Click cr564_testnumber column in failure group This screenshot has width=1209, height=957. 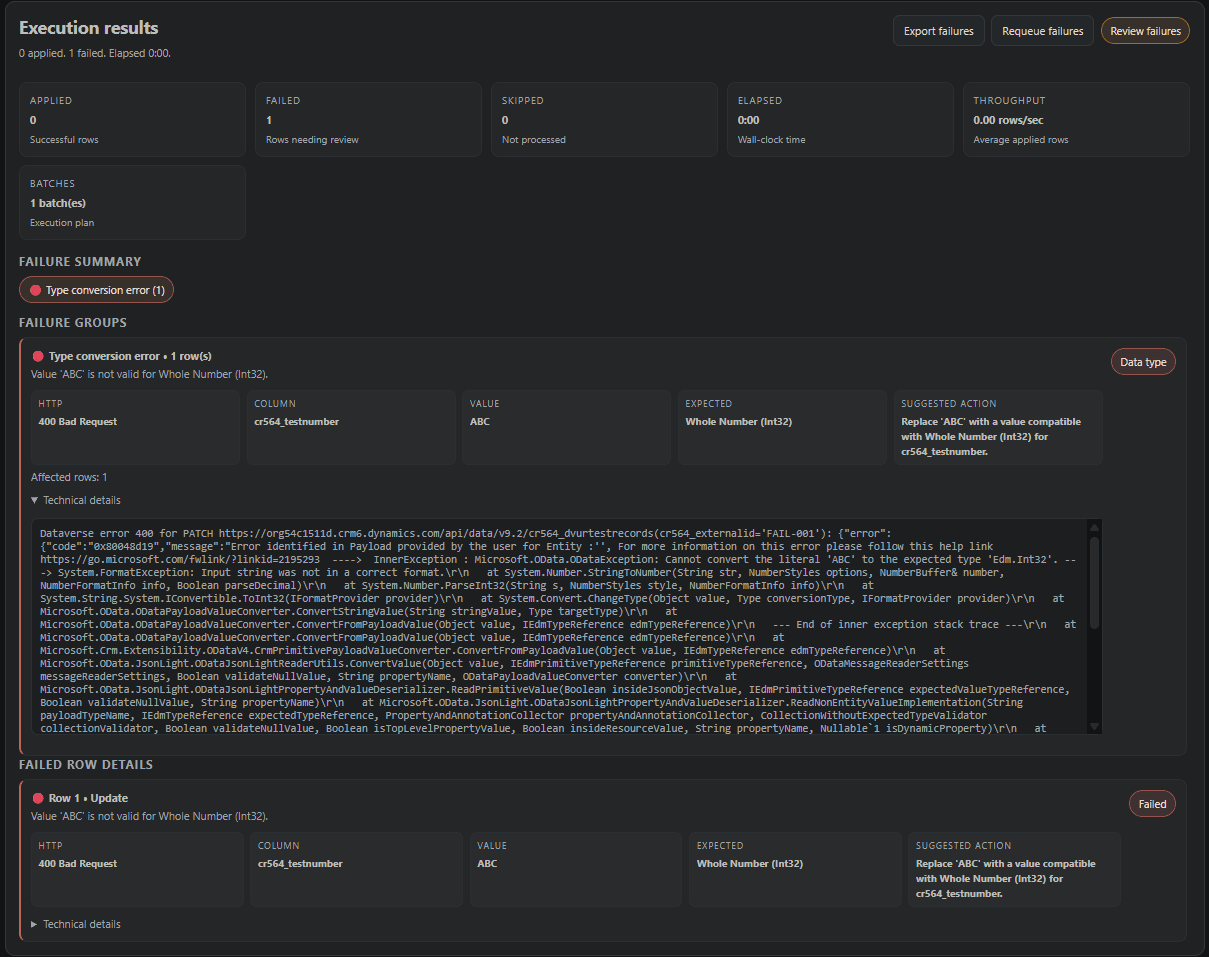[296, 422]
